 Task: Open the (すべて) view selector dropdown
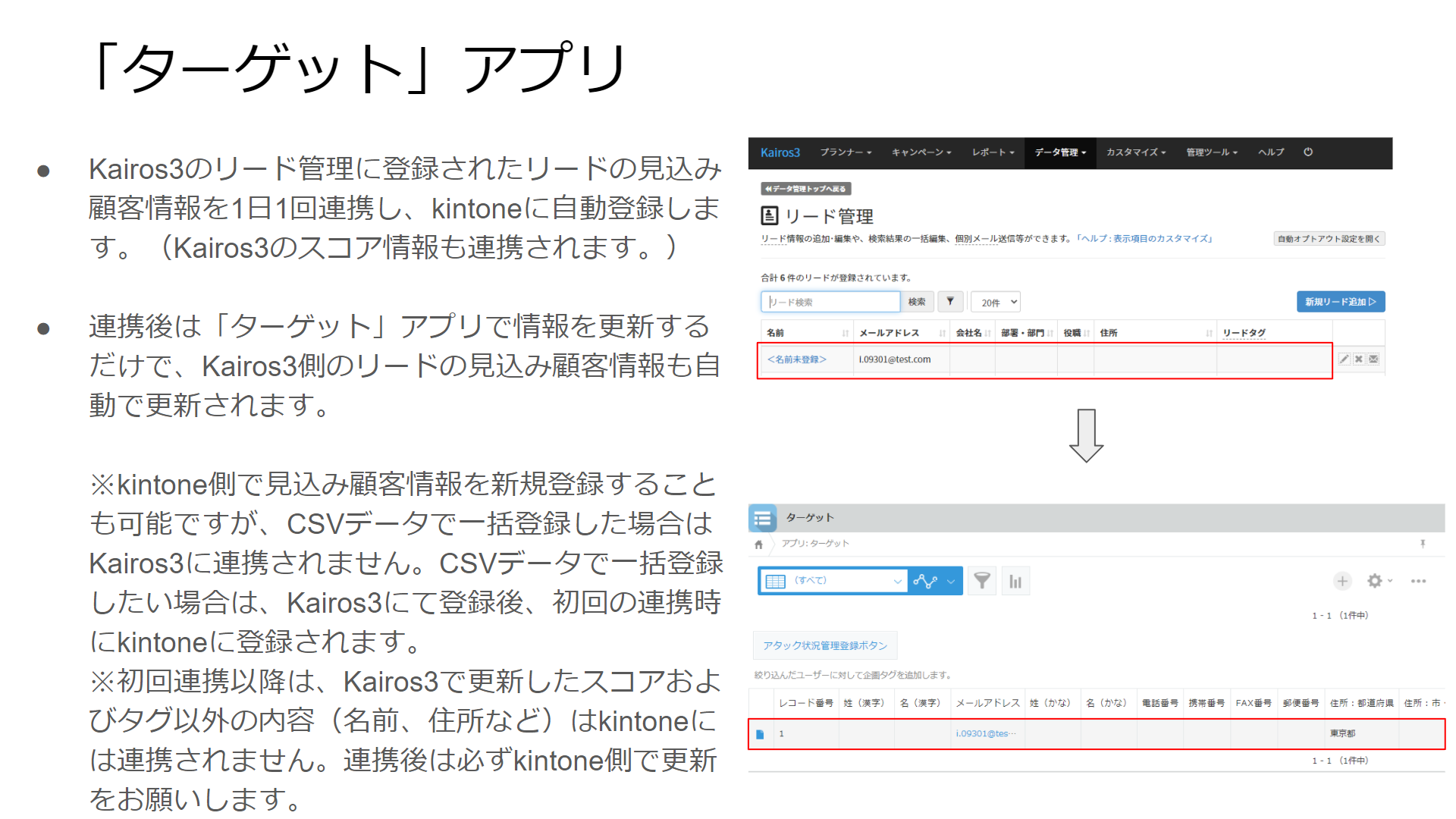point(833,581)
